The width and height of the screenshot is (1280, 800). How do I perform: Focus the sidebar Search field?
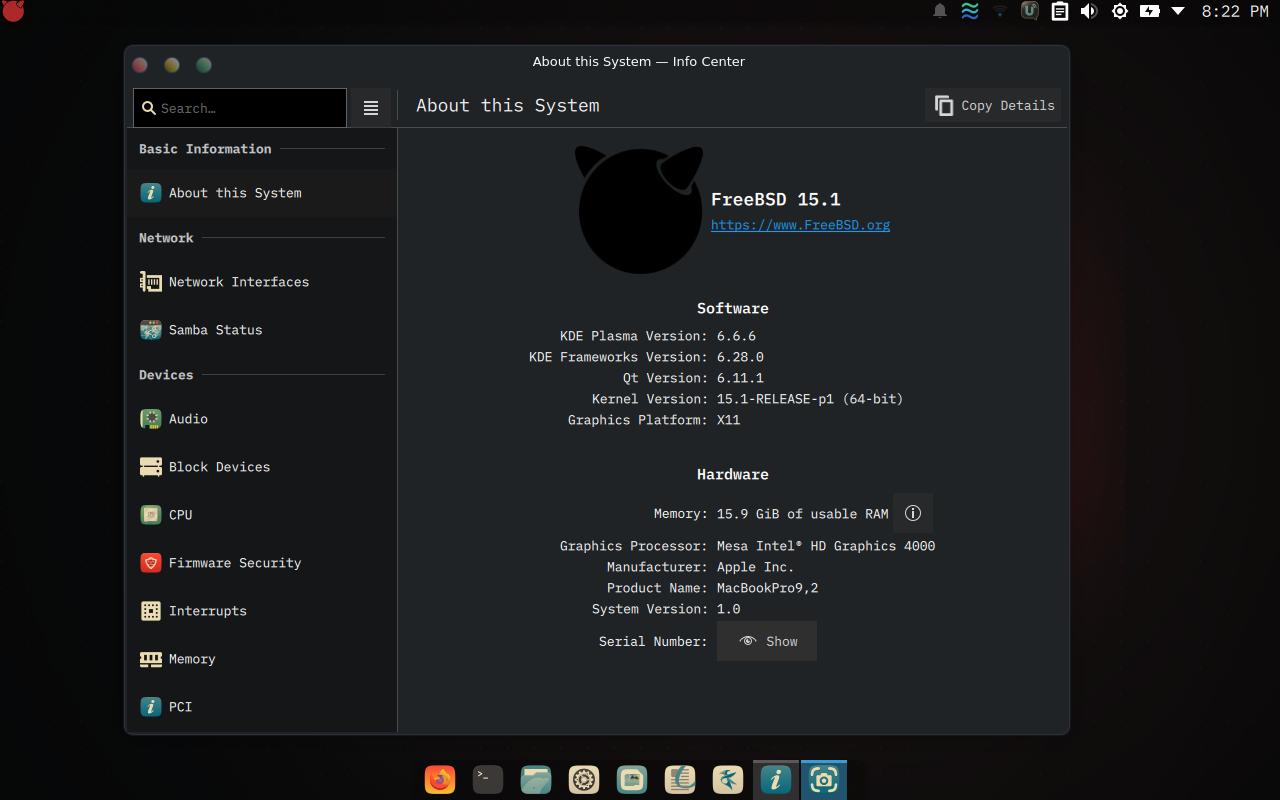pos(240,108)
